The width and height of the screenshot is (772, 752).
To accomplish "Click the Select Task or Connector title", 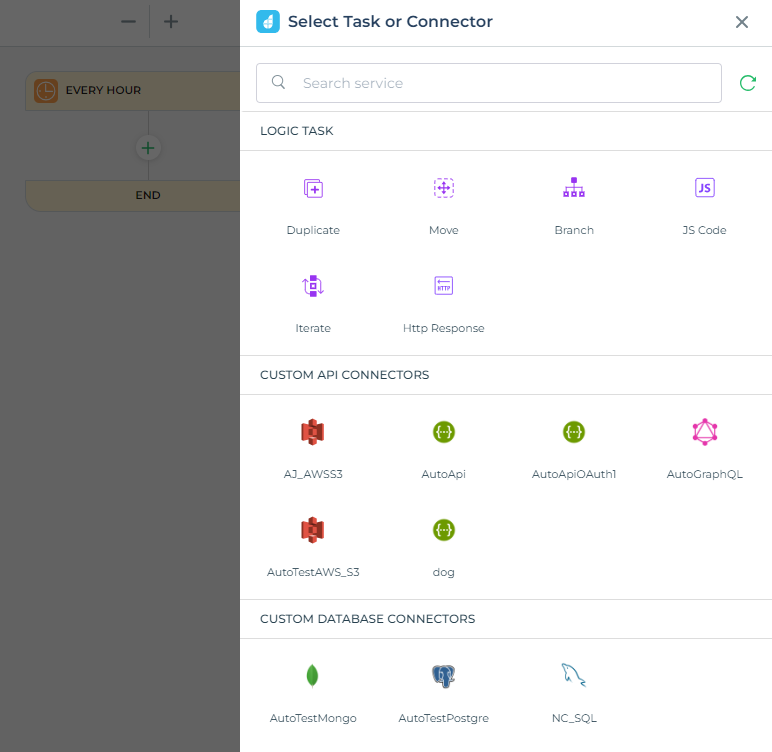I will tap(390, 22).
